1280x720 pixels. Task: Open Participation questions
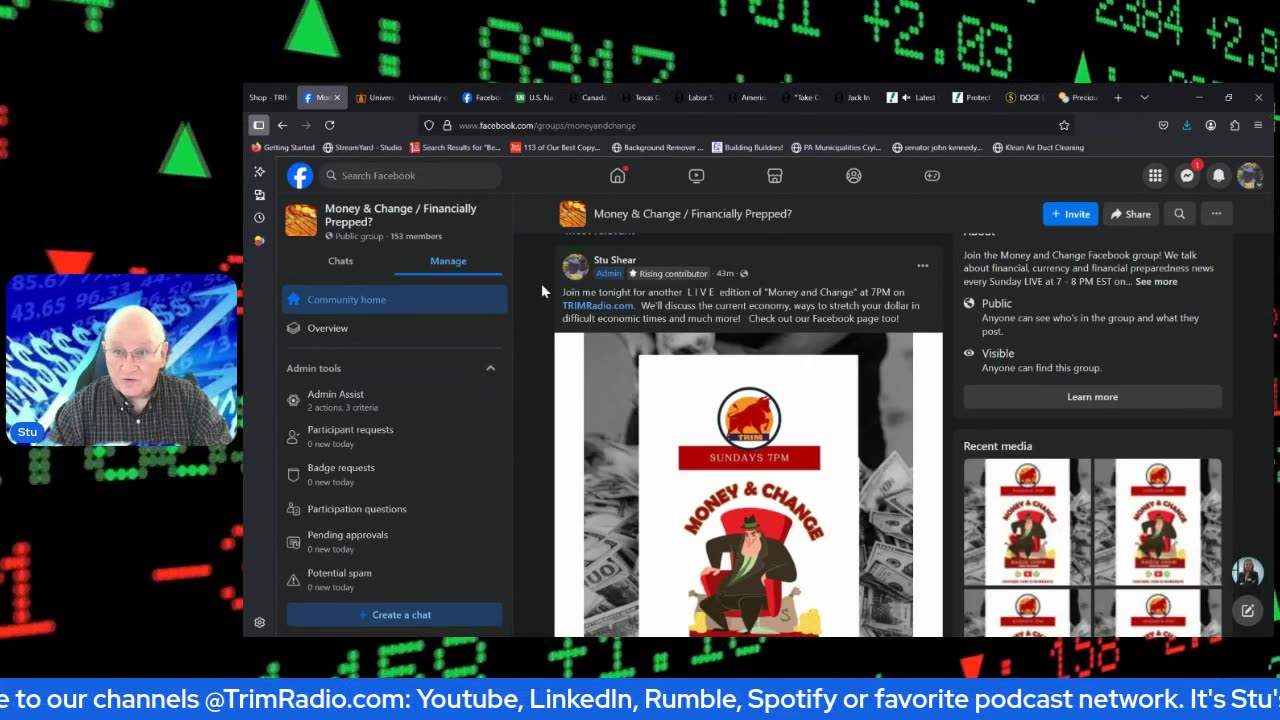pos(395,509)
